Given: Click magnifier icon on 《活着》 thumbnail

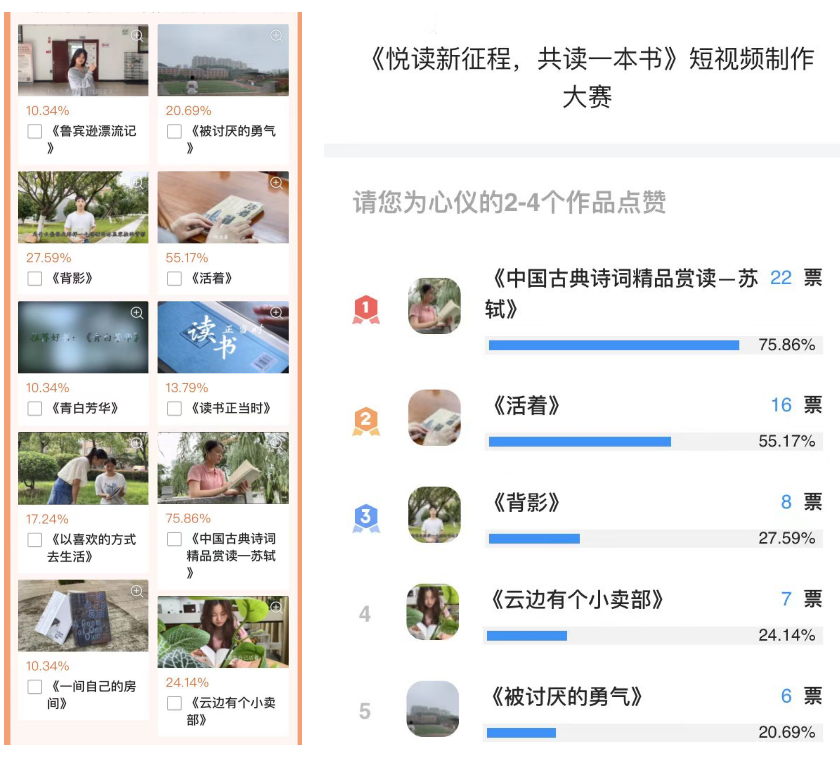Looking at the screenshot, I should [x=276, y=183].
